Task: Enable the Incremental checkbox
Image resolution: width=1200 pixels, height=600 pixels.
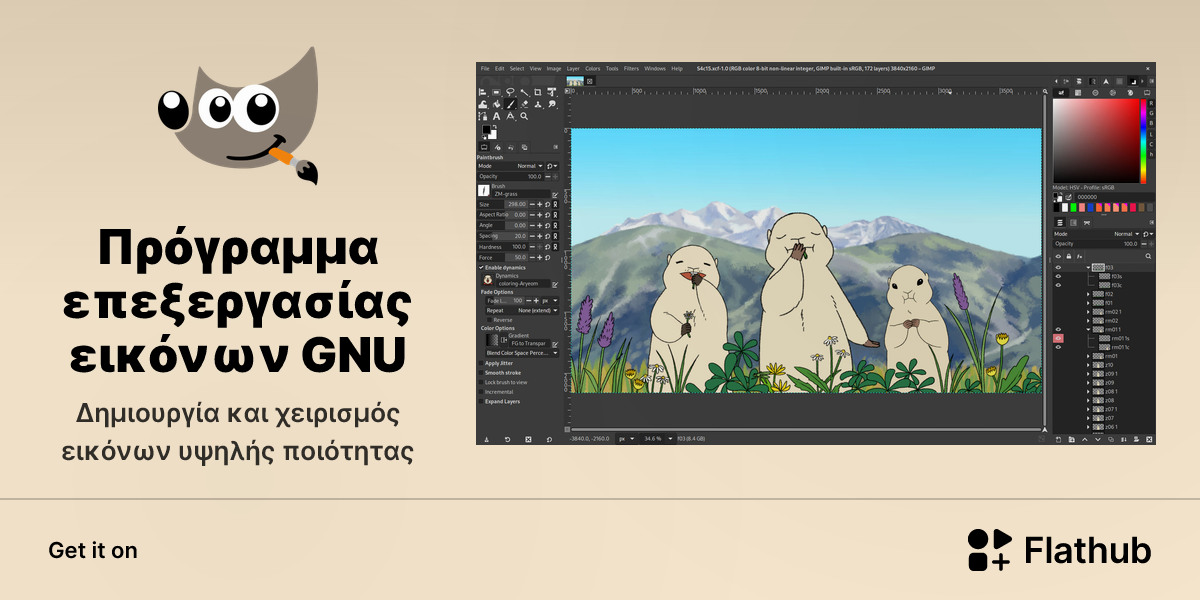Action: 481,392
